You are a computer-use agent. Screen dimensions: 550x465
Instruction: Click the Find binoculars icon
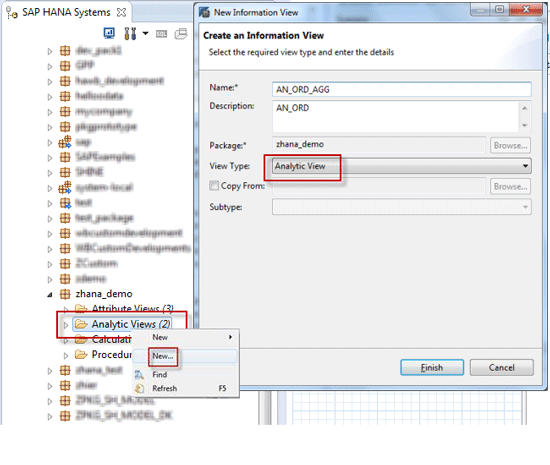coord(140,375)
